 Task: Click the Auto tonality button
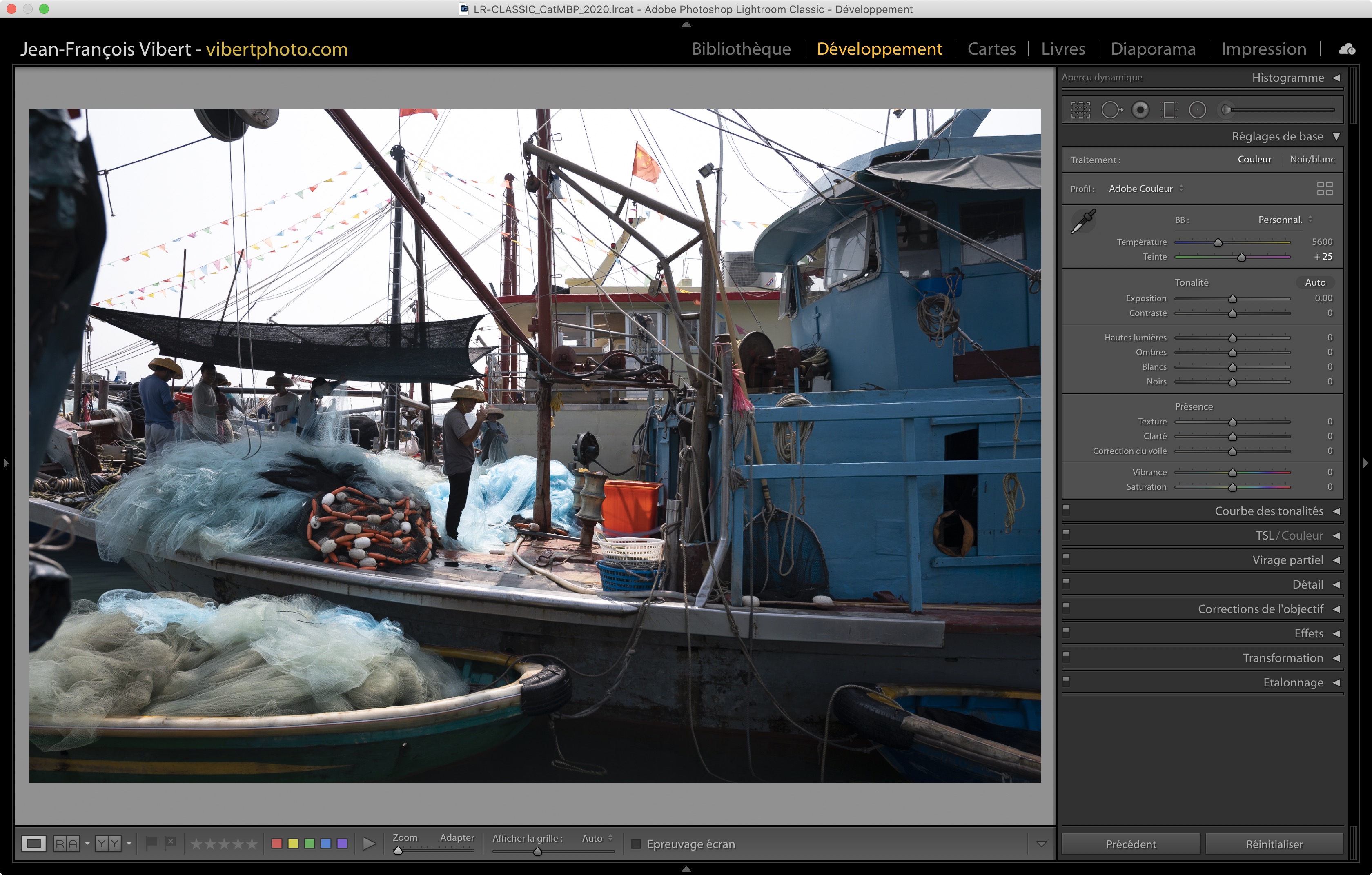(x=1315, y=282)
